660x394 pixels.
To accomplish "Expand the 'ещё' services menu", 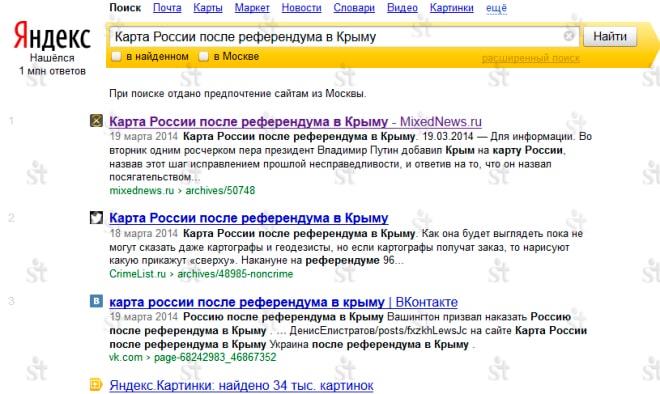I will (496, 8).
